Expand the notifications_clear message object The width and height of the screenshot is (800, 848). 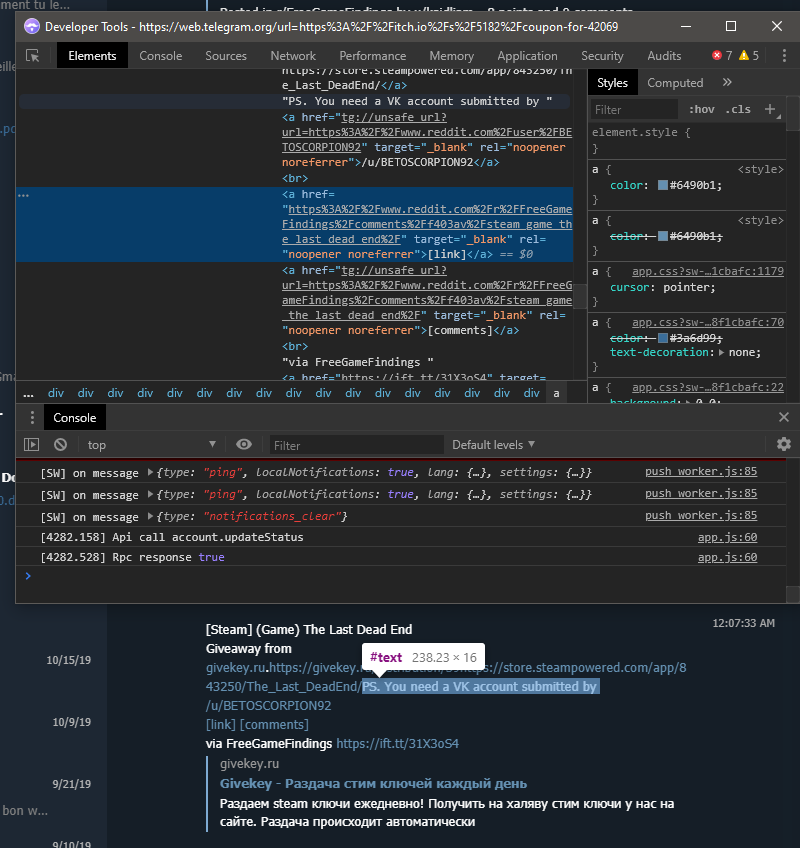(x=150, y=516)
